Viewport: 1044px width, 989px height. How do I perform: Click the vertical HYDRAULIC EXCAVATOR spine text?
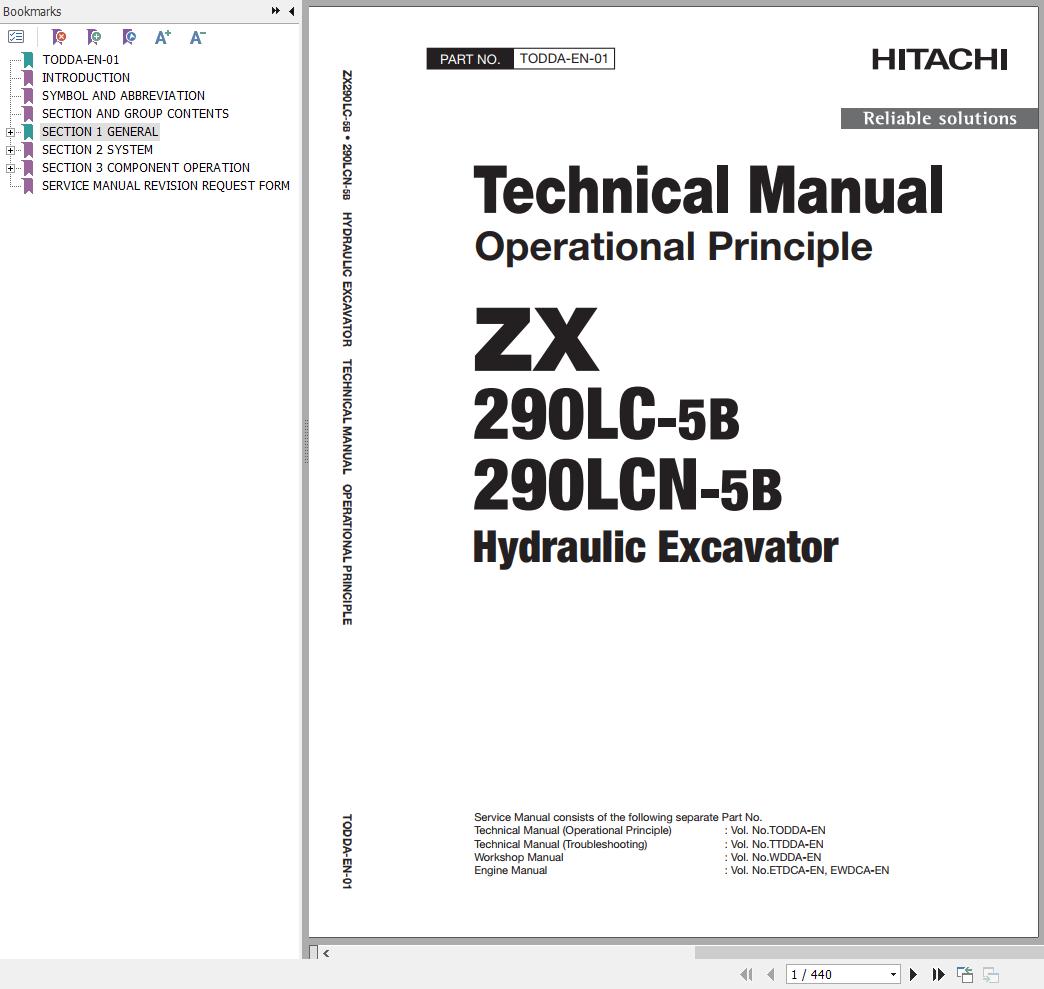[347, 280]
